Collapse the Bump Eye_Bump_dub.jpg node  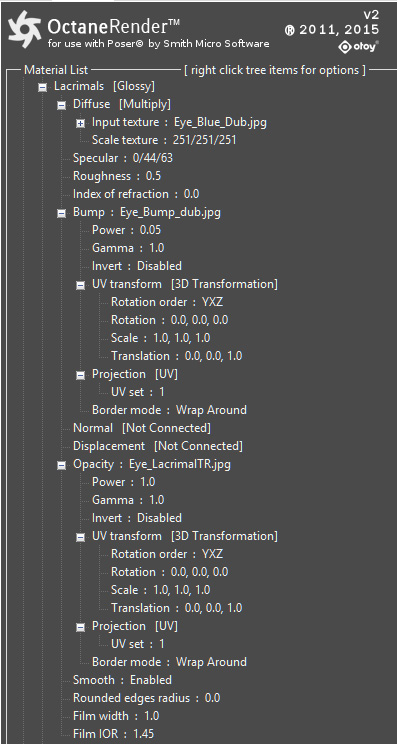click(62, 213)
